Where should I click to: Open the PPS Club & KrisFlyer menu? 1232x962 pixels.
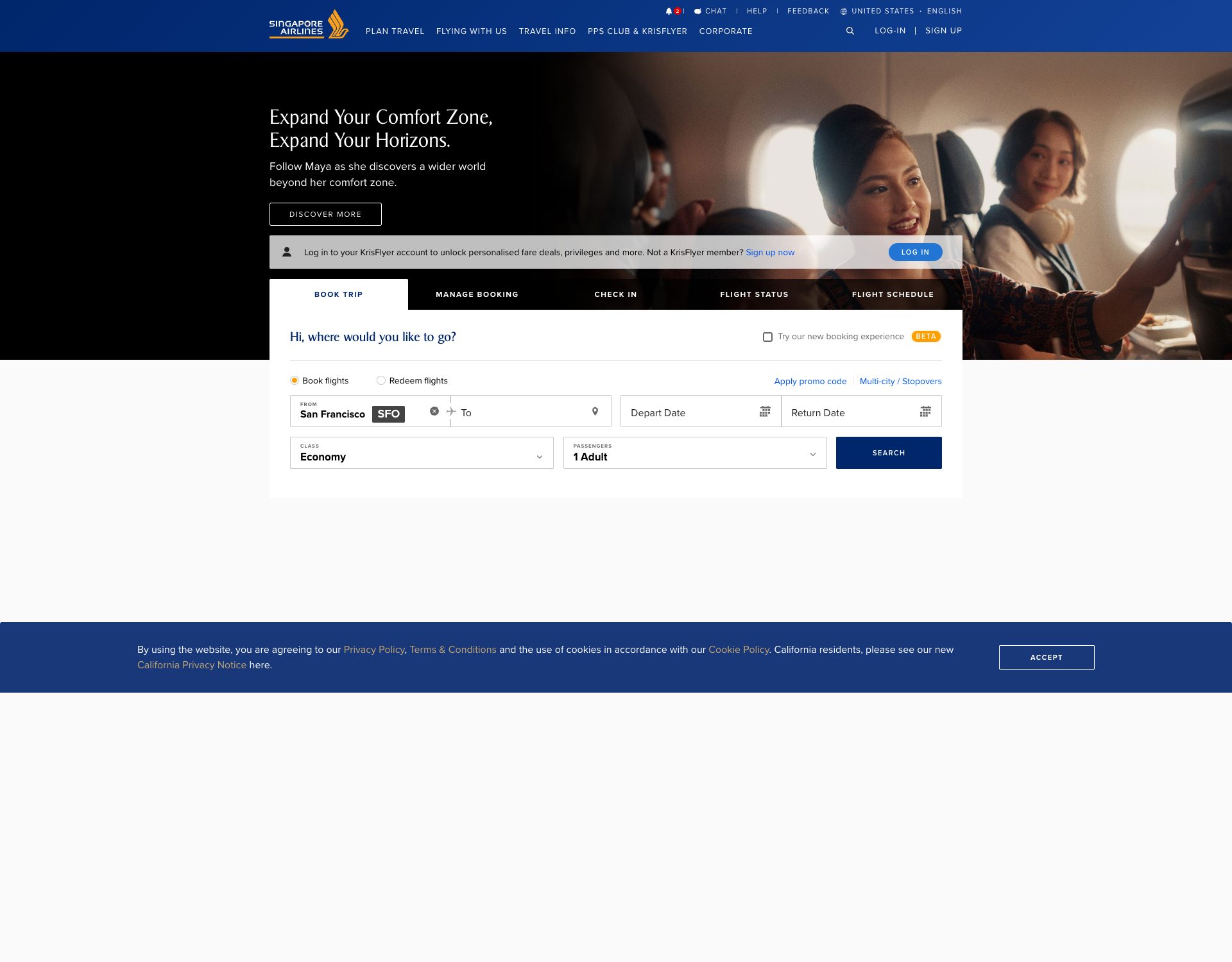[x=637, y=31]
